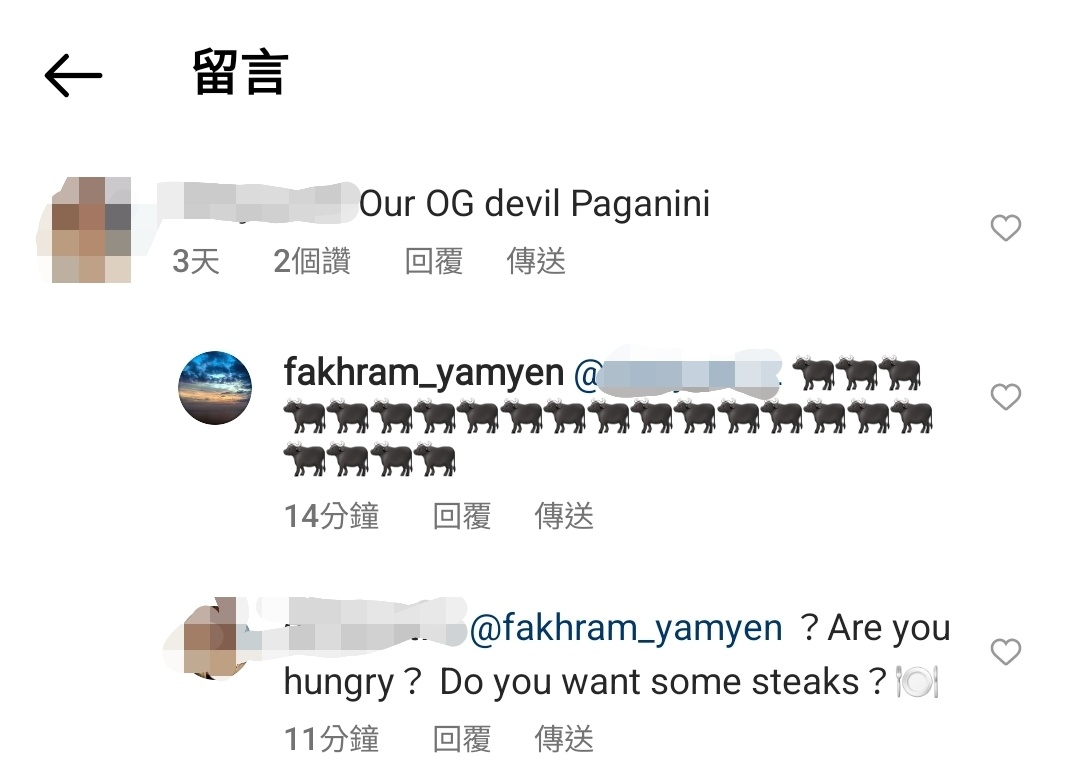Send the Paganini comment via 傳送
The image size is (1080, 777).
(536, 261)
